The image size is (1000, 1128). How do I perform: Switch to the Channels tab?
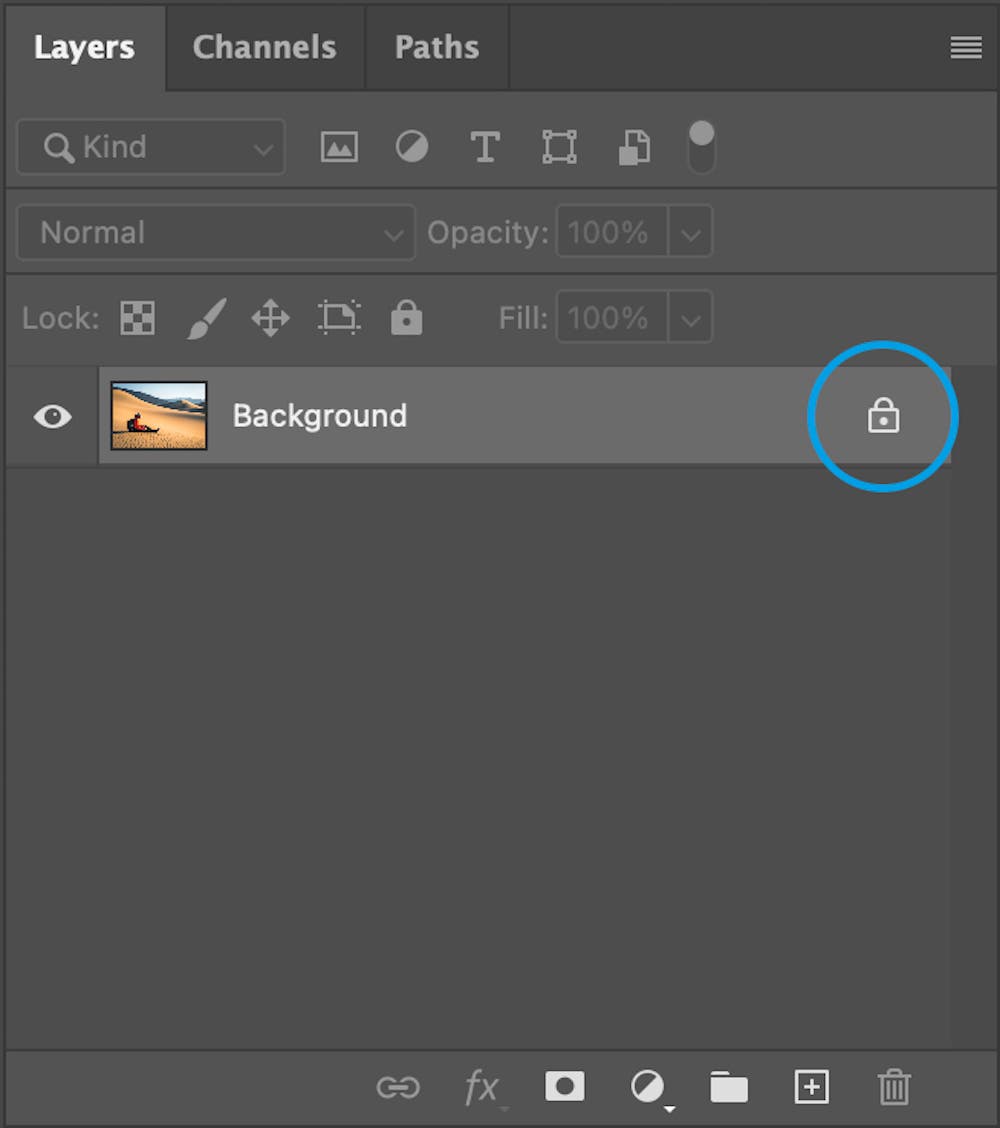(x=263, y=46)
